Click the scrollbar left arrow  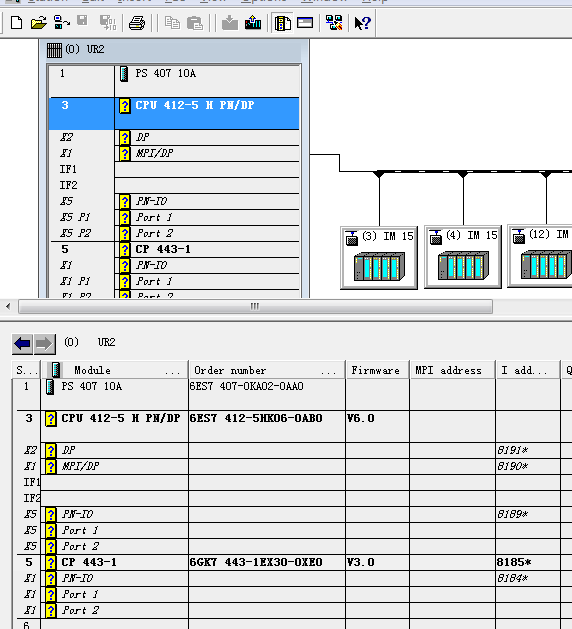[x=8, y=306]
